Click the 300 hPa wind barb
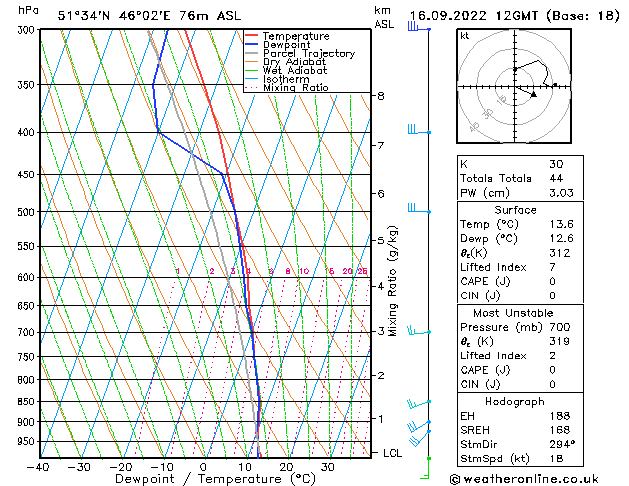 pos(419,27)
